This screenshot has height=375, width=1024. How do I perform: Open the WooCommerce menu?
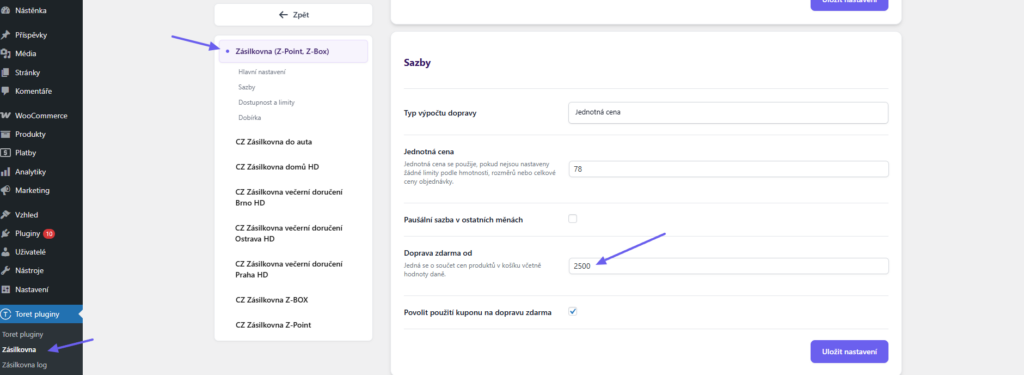[41, 116]
